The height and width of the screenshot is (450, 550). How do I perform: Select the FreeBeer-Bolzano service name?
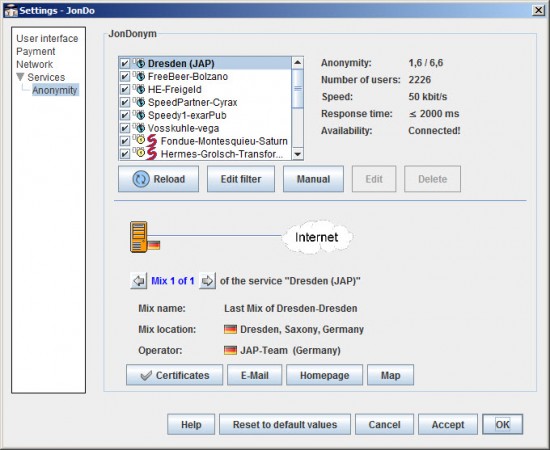(x=188, y=76)
